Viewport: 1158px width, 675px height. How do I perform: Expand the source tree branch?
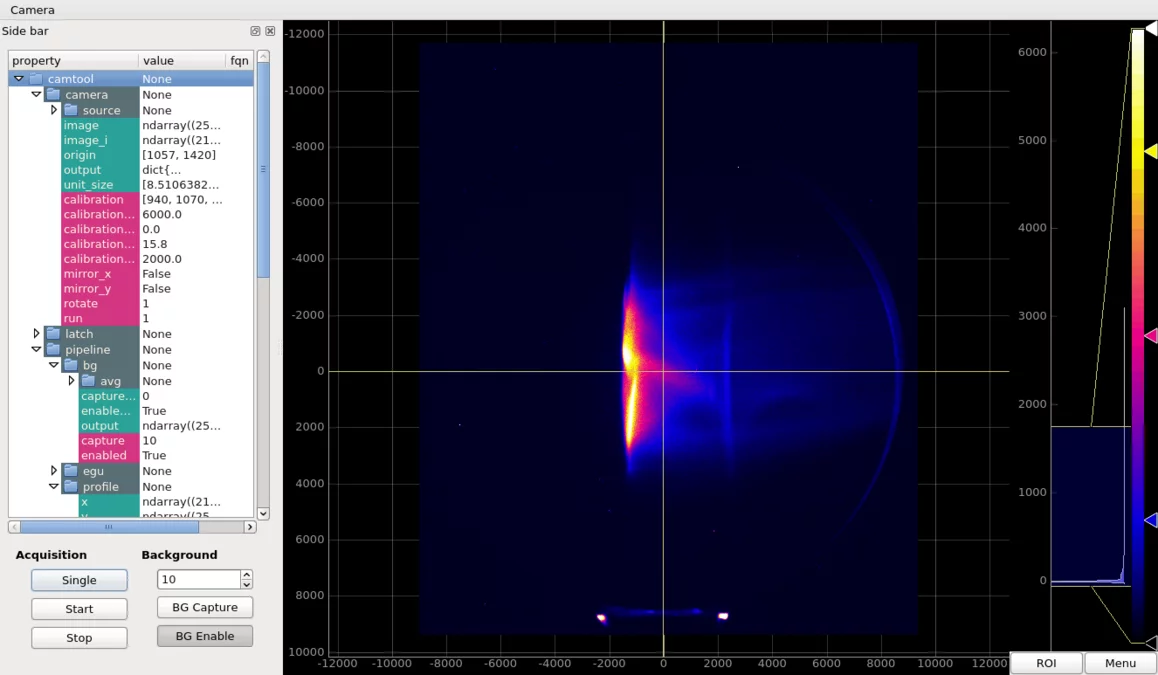(55, 109)
